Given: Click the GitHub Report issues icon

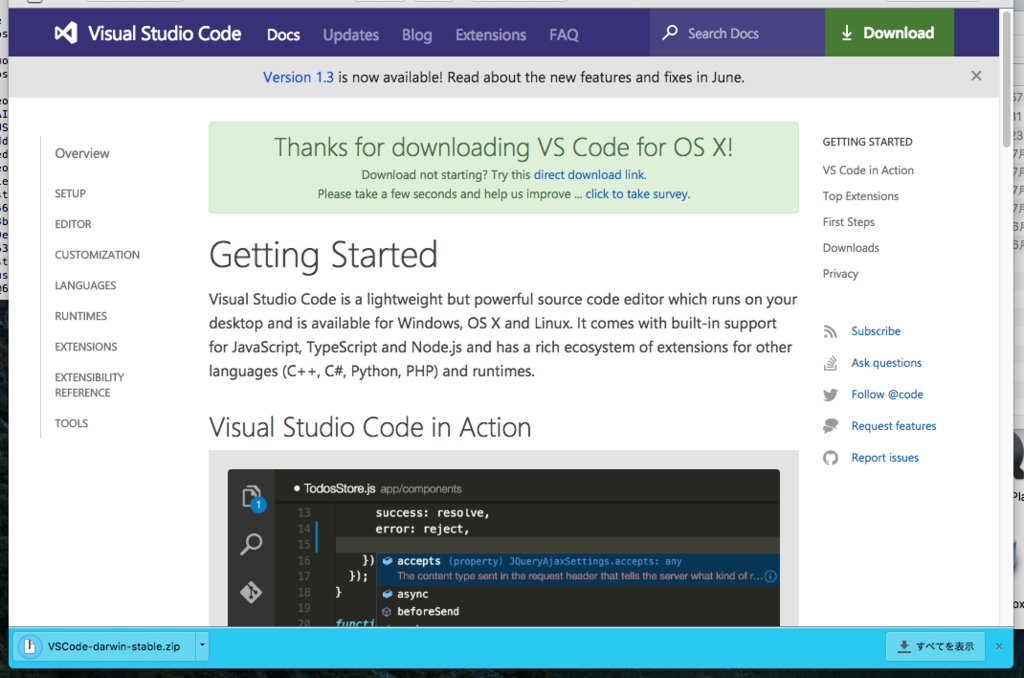Looking at the screenshot, I should click(x=830, y=458).
